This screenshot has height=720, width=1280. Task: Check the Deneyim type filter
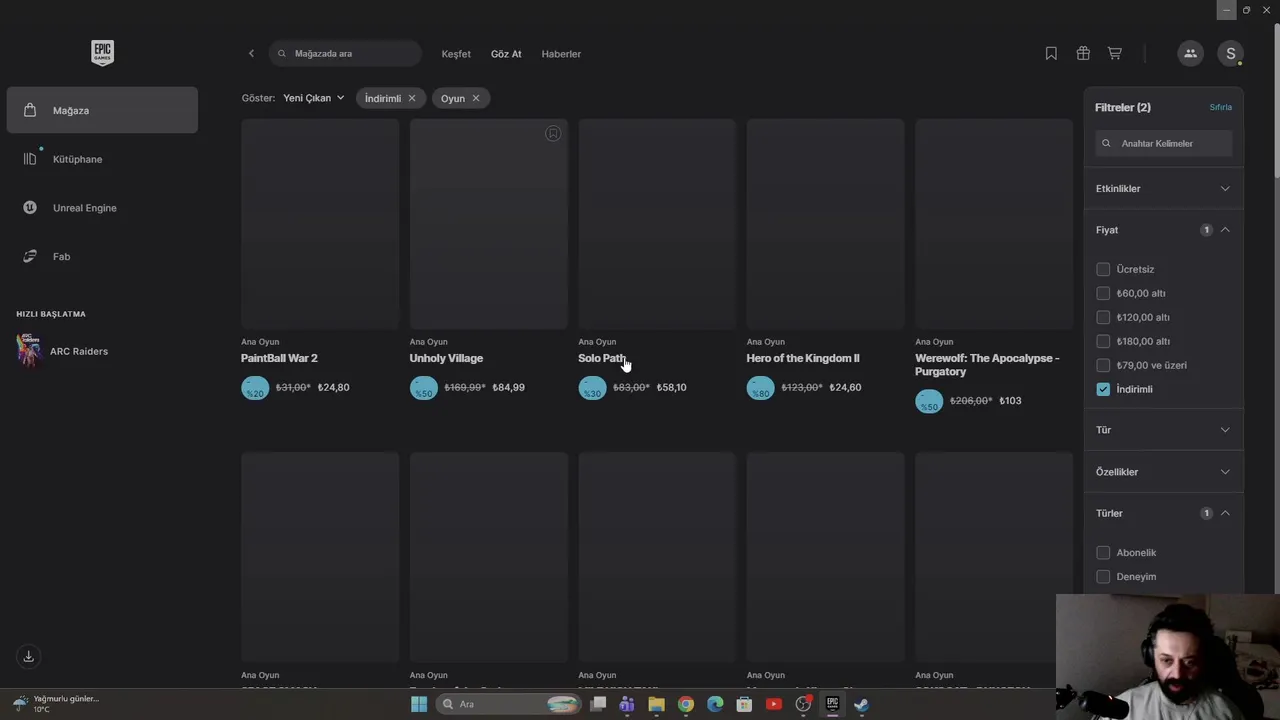[1103, 576]
